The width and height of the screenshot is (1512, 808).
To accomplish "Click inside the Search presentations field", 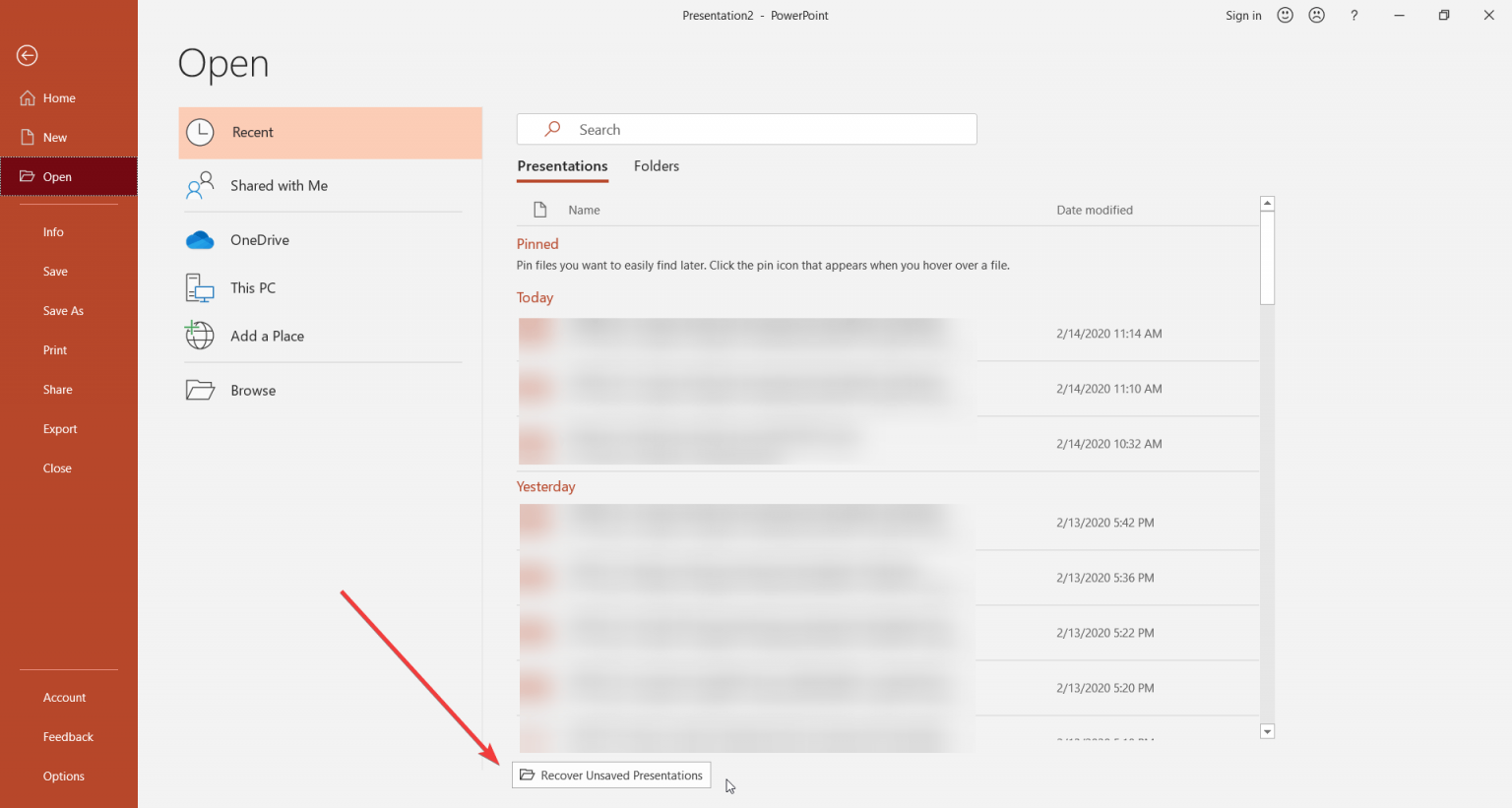I will 746,129.
